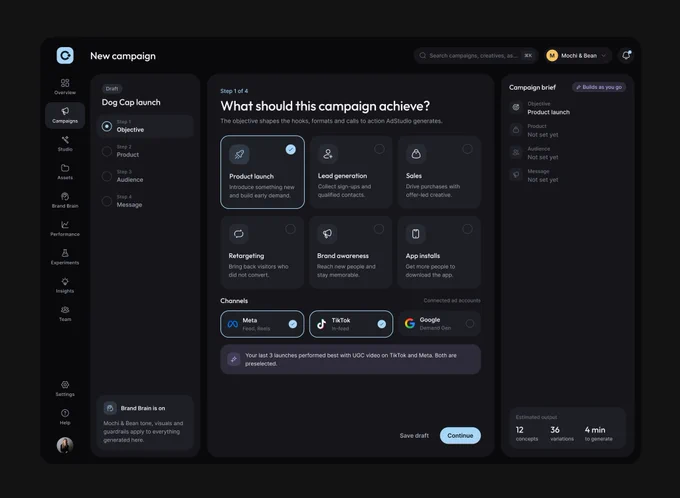This screenshot has height=498, width=680.
Task: Go to Step 4 Message
Action: [x=145, y=201]
